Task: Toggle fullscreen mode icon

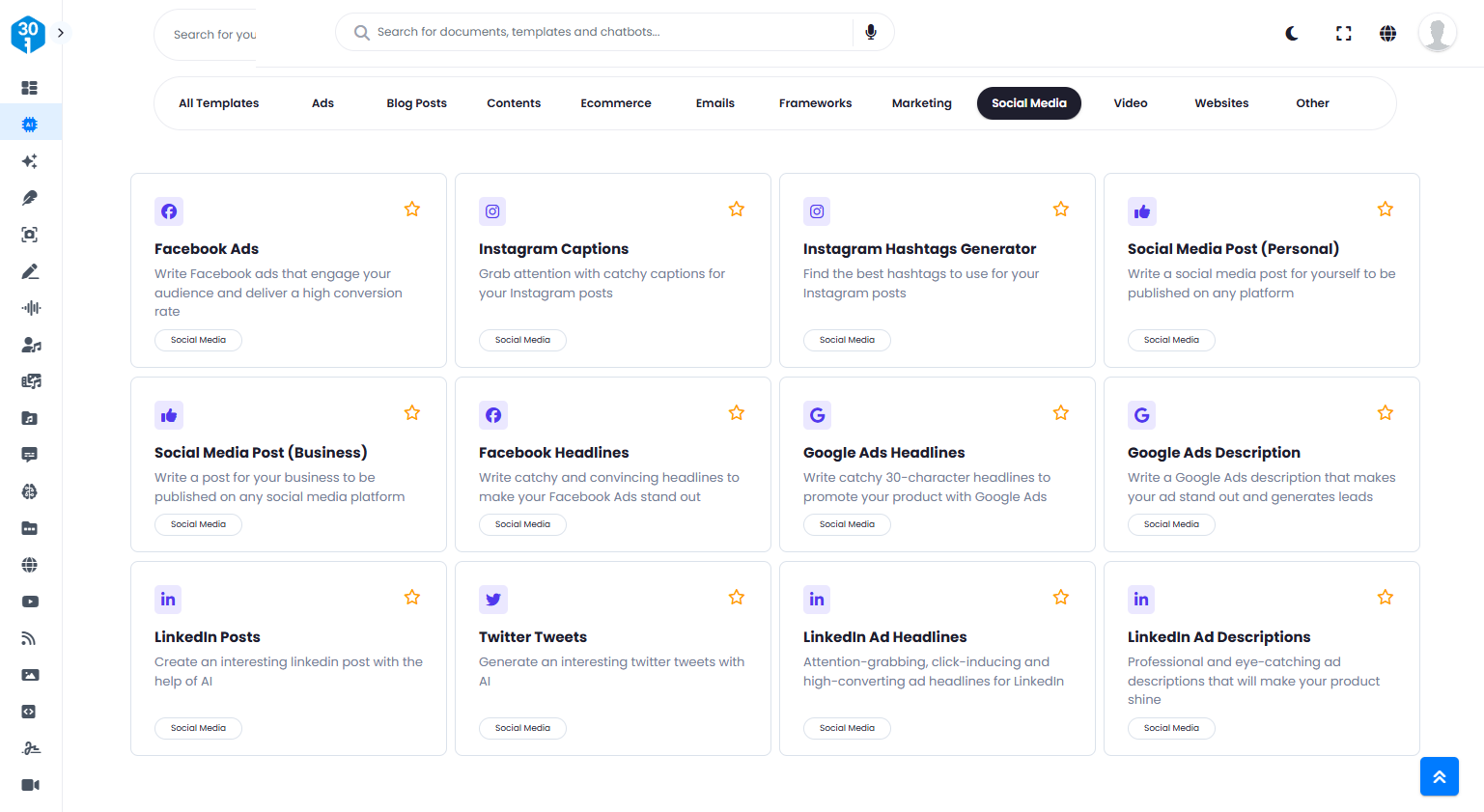Action: (1343, 34)
